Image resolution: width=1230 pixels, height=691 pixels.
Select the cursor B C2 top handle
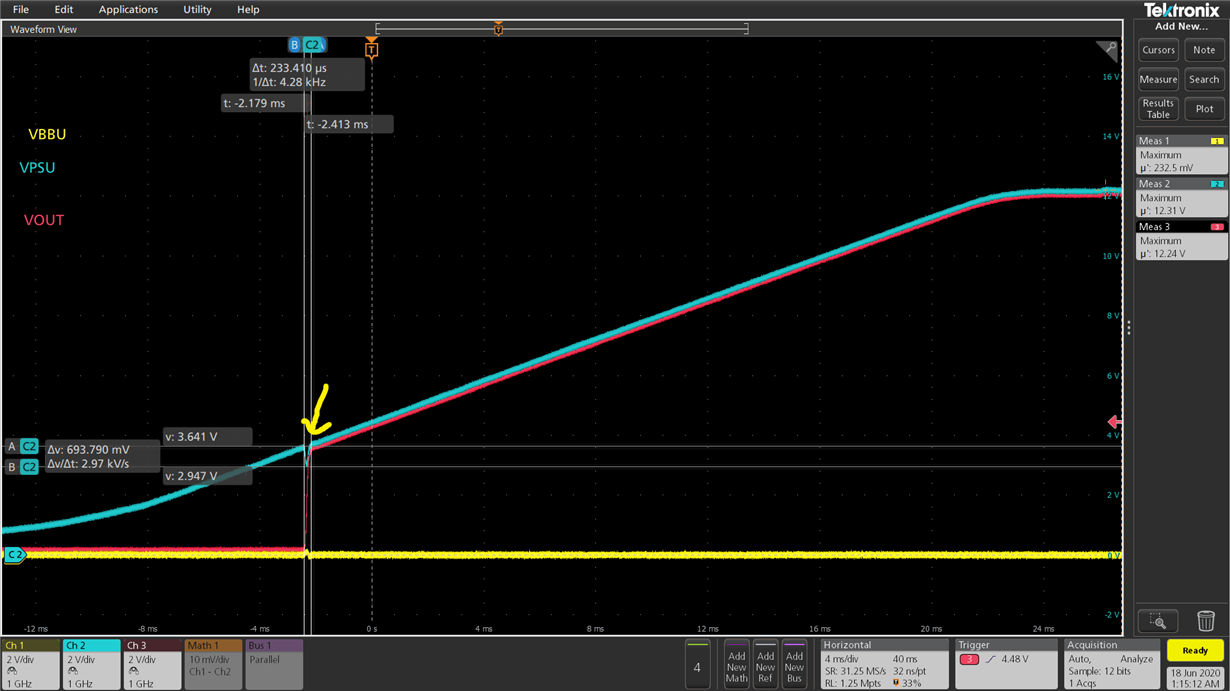pos(307,45)
